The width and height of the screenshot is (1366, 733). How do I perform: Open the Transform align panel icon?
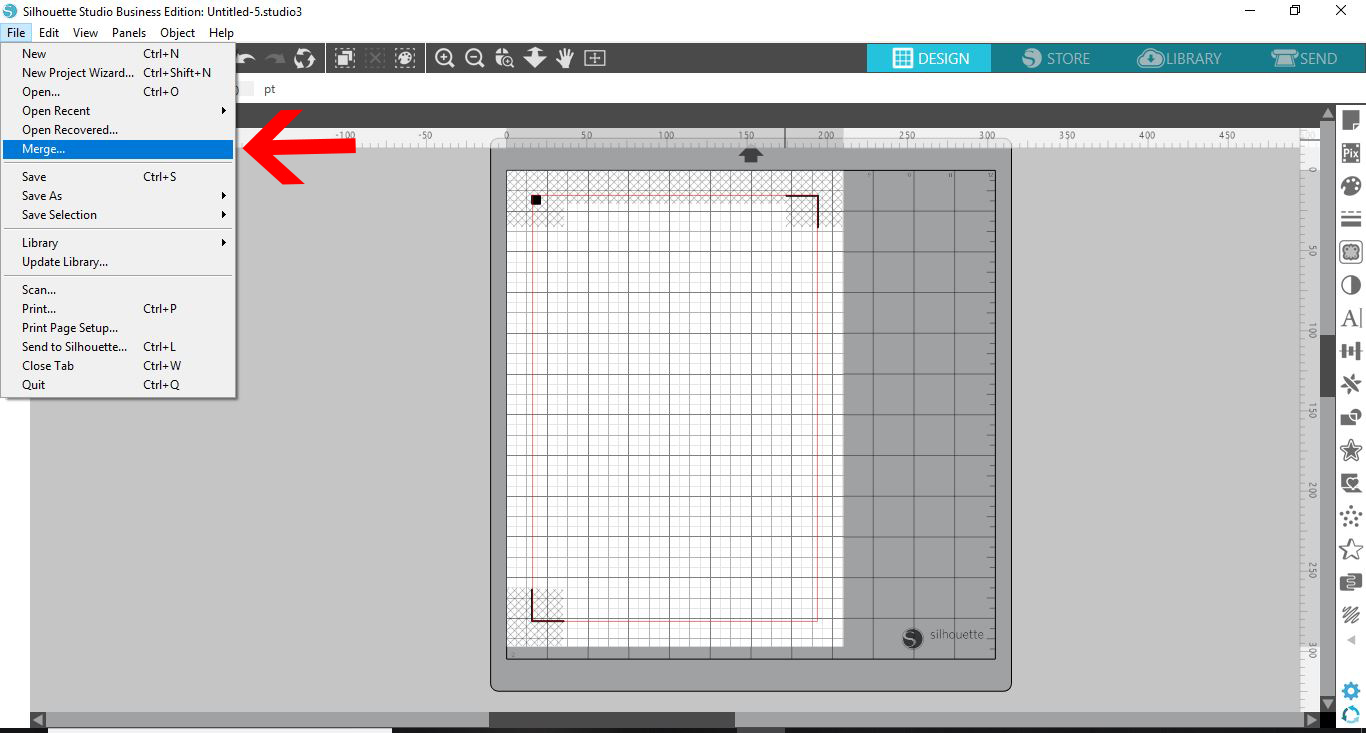pyautogui.click(x=1351, y=351)
